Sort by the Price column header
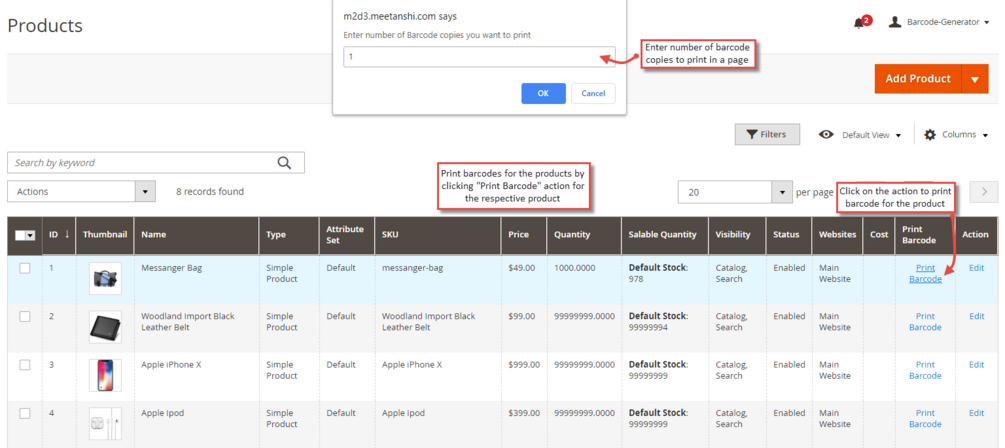Viewport: 1005px width, 448px height. point(519,235)
